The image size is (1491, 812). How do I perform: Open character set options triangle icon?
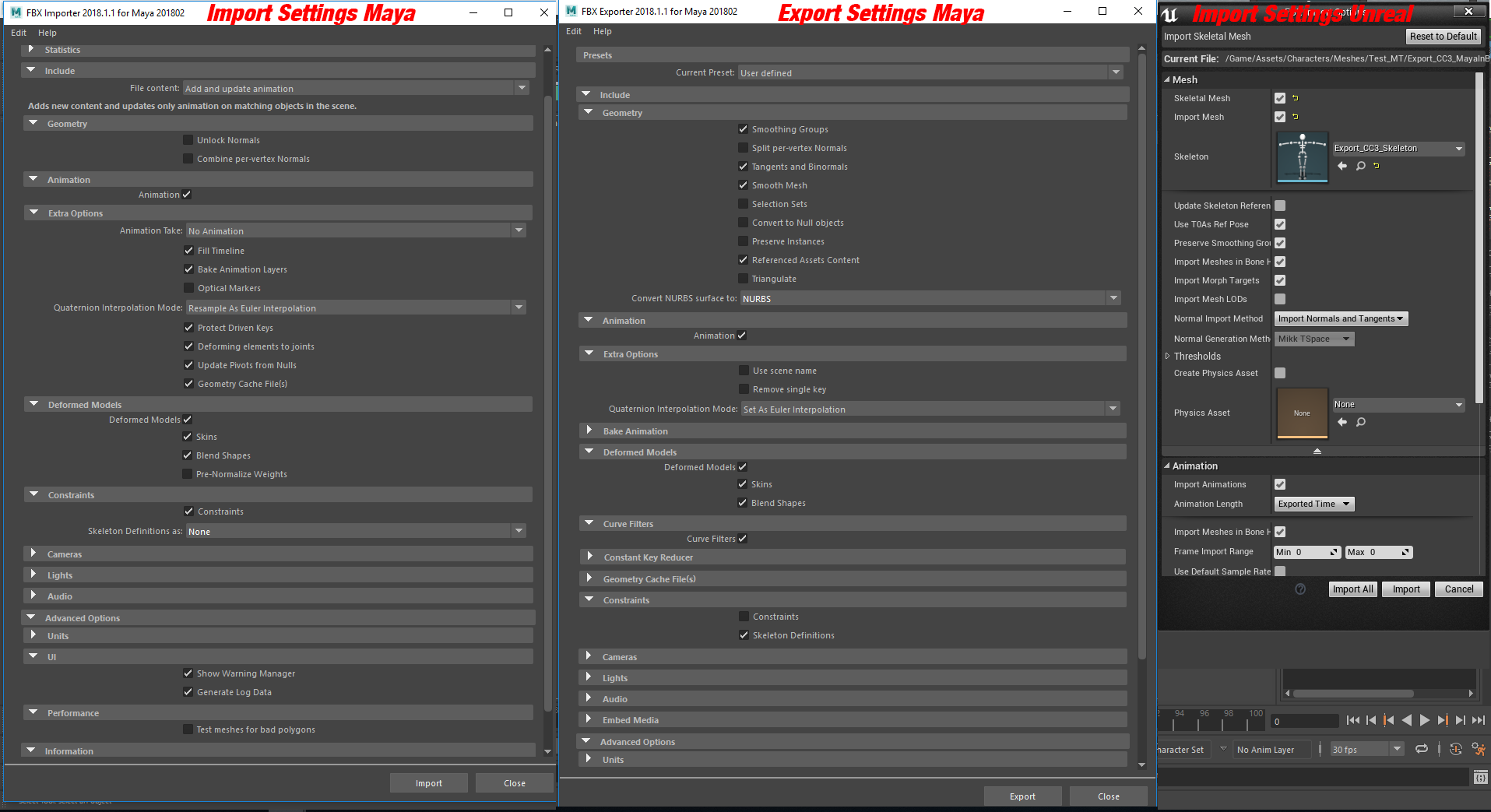coord(1223,749)
